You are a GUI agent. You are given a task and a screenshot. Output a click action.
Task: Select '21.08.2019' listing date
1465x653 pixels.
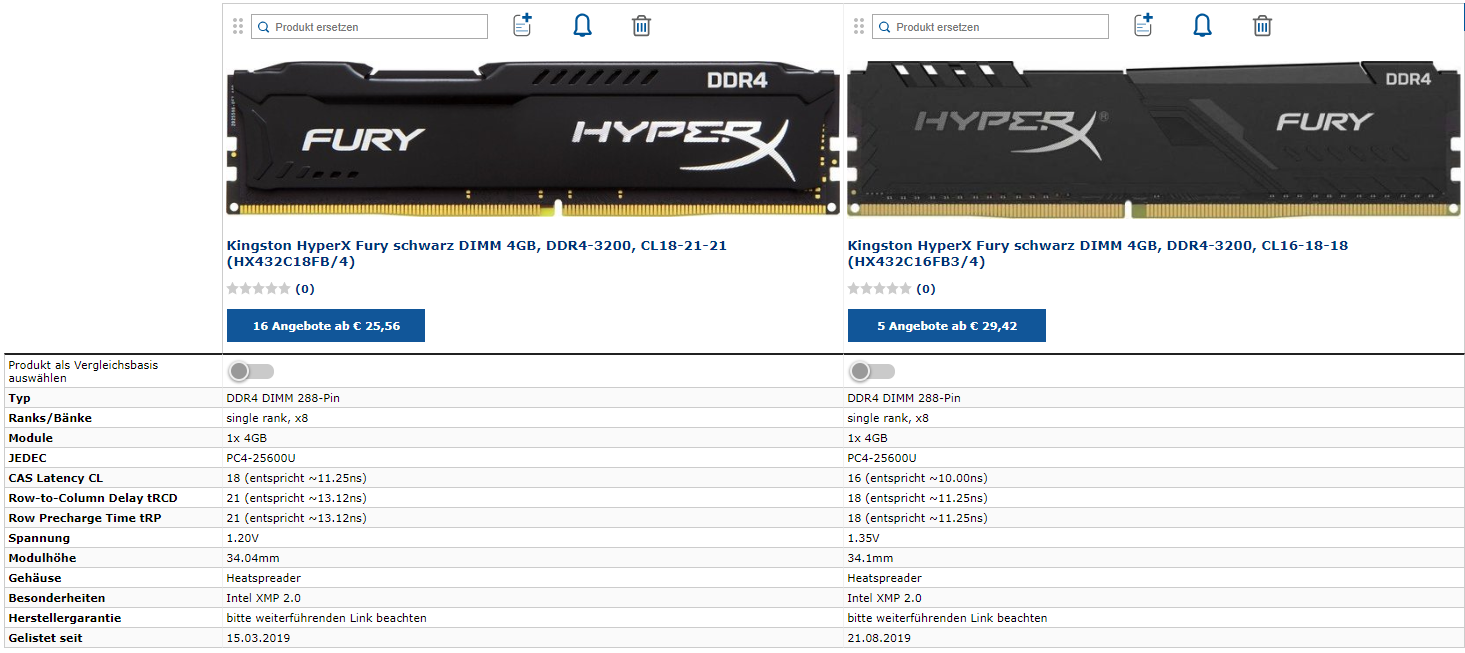tap(879, 638)
